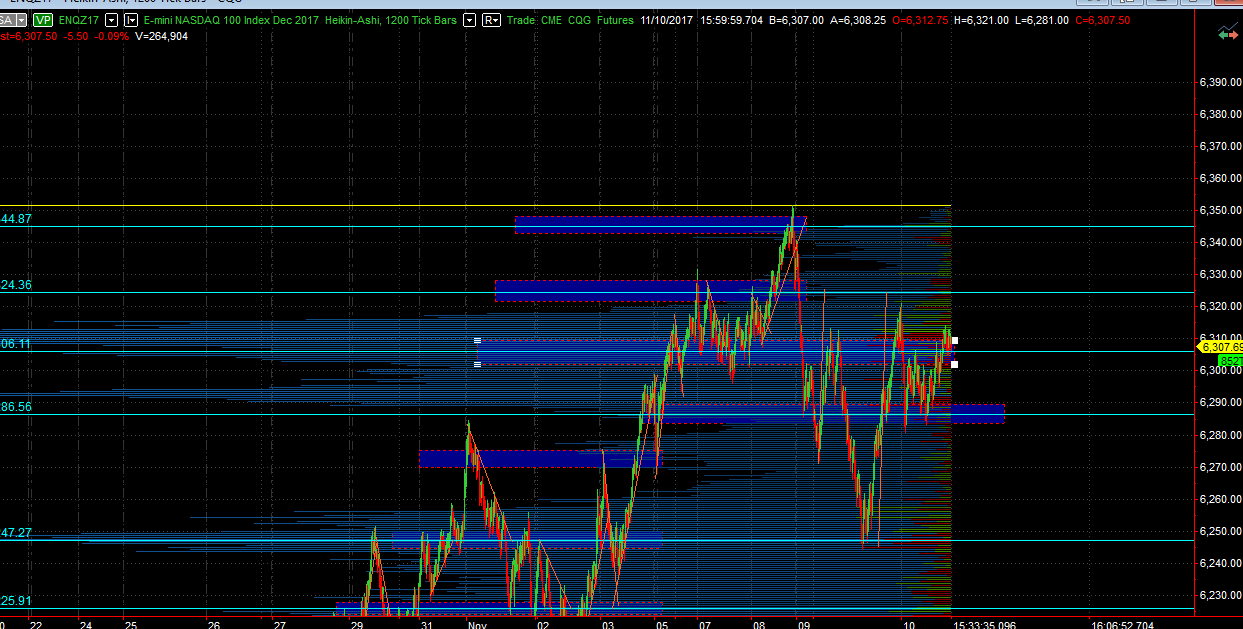1243x629 pixels.
Task: Click the Trade label in header
Action: click(x=521, y=20)
